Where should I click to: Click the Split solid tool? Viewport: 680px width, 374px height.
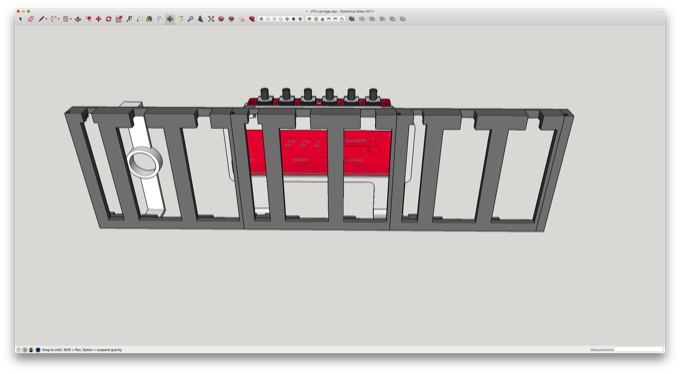402,19
